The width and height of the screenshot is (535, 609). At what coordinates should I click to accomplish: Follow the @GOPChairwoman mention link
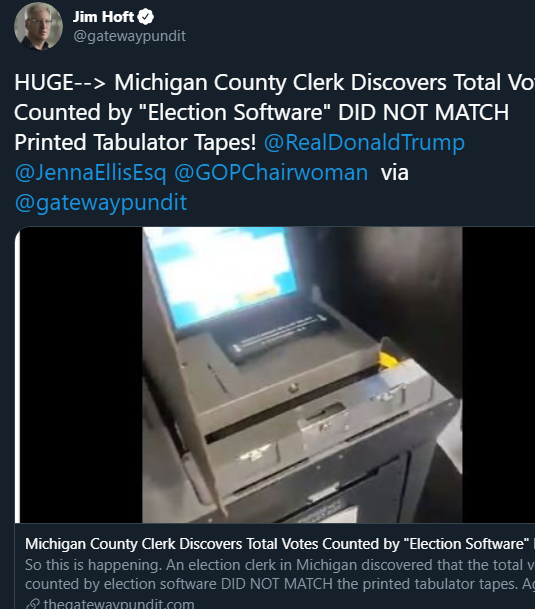coord(271,172)
